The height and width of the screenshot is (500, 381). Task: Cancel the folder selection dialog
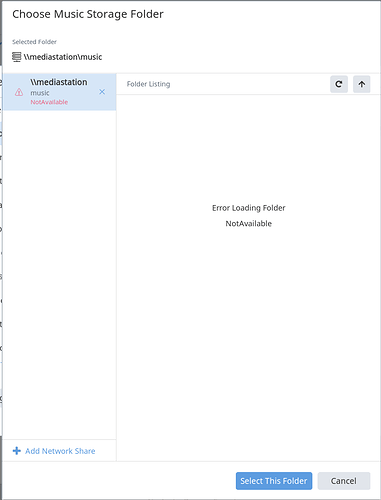coord(344,481)
